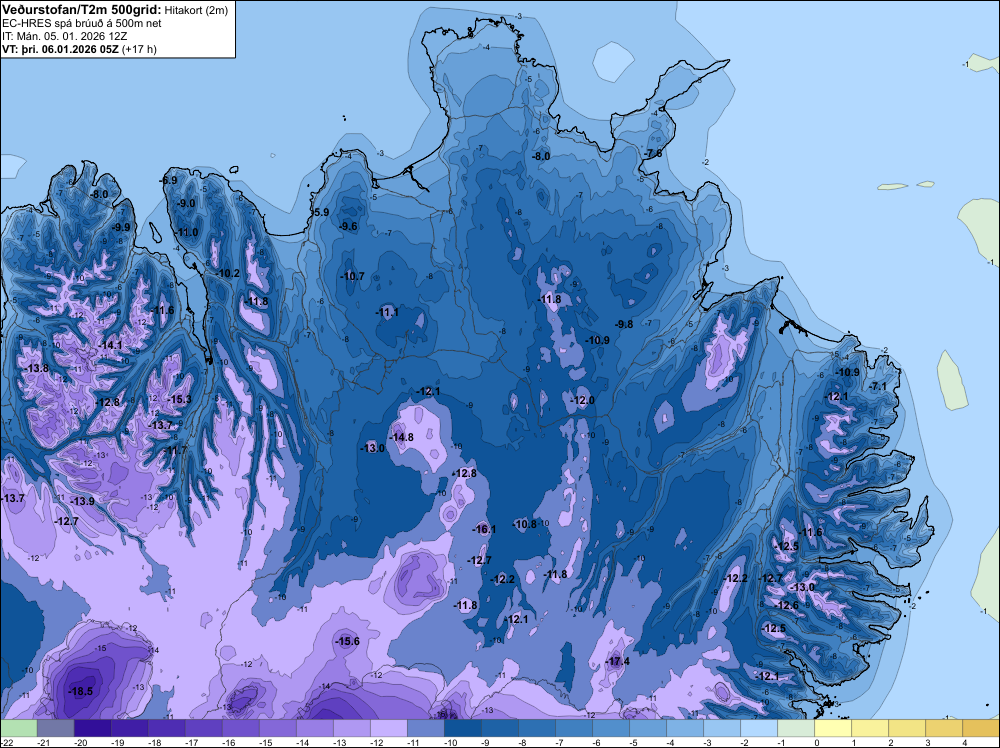Click the -18.5 temperature label on the map

80,691
